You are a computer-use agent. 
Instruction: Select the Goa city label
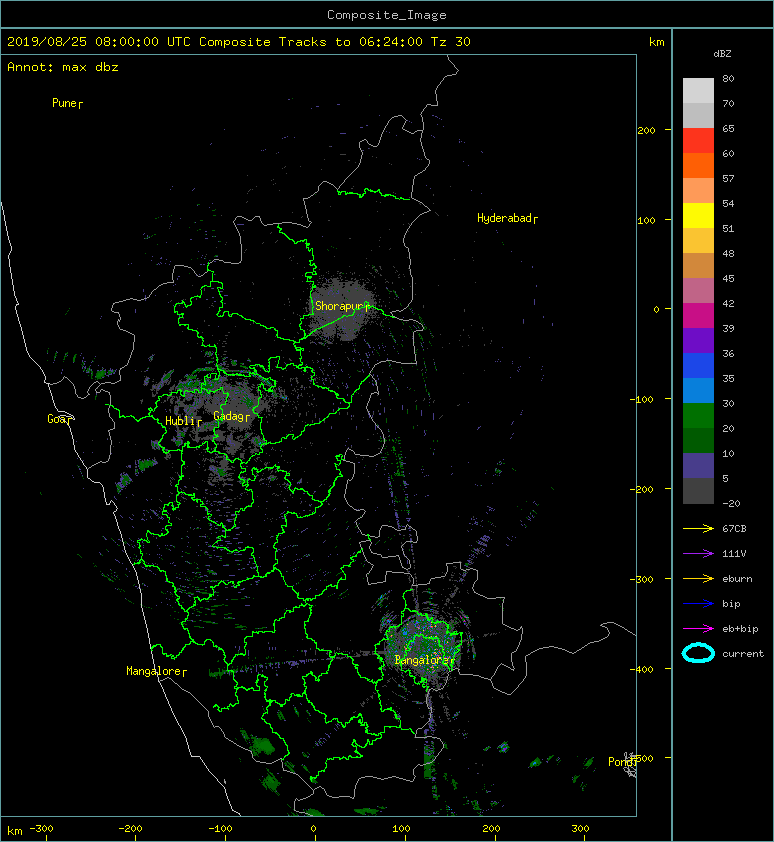59,419
